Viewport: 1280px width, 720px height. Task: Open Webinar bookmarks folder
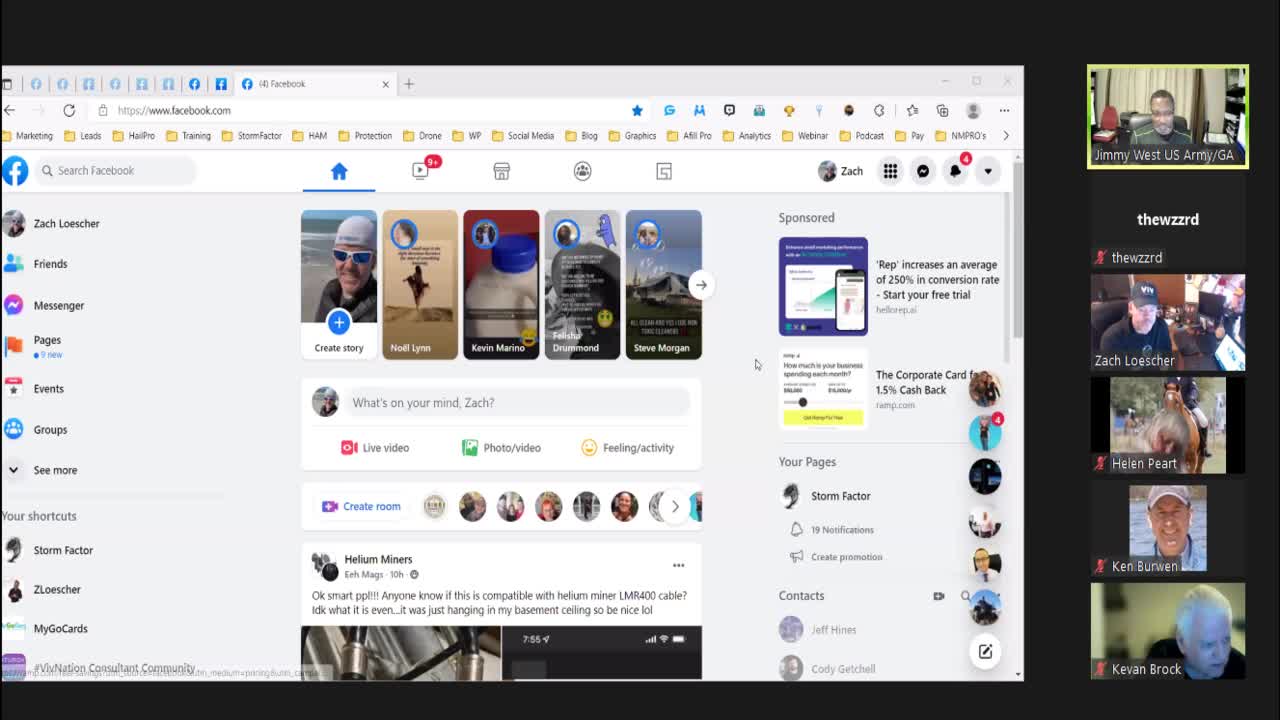[804, 136]
